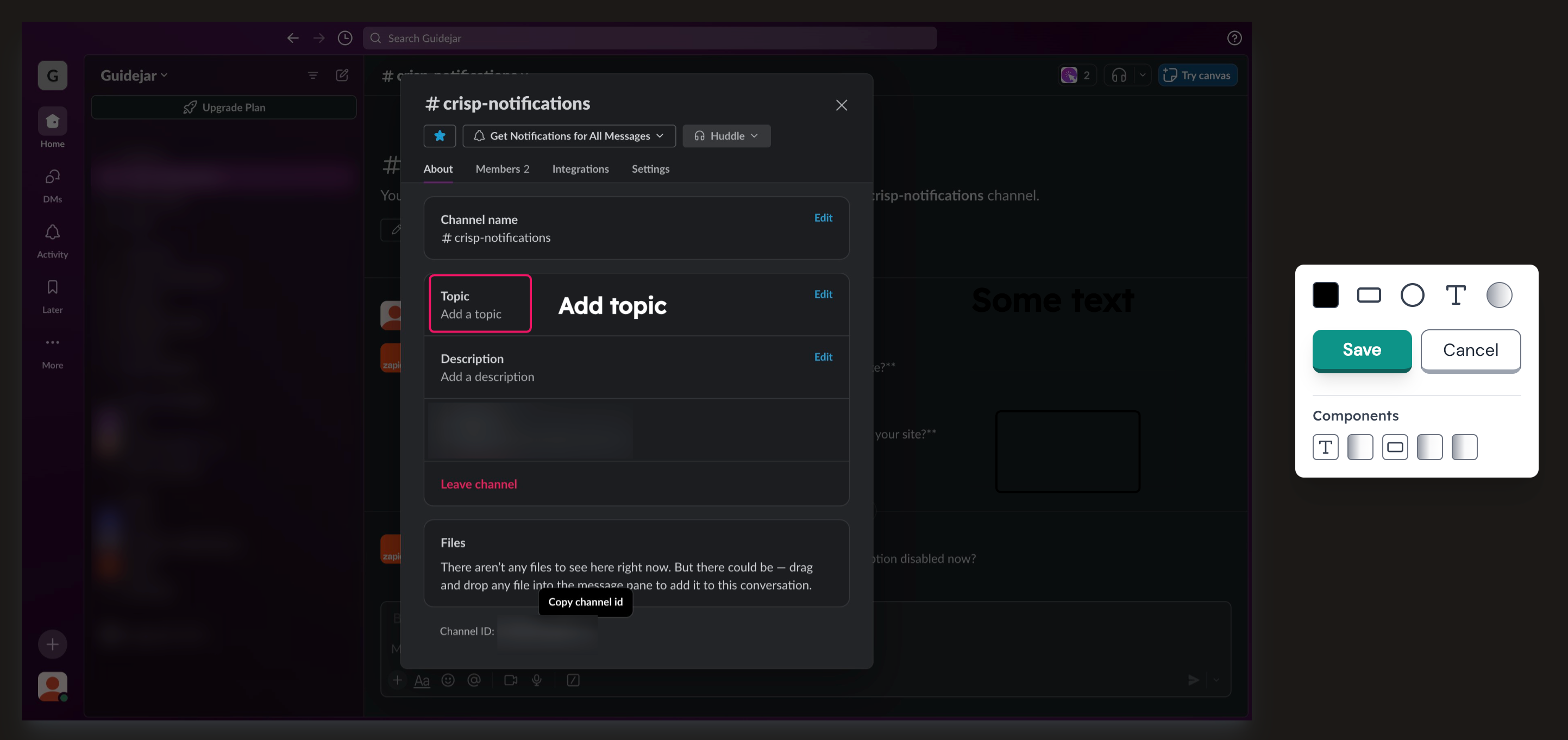The height and width of the screenshot is (740, 1568).
Task: Click the 'Add a description' text
Action: tap(487, 377)
